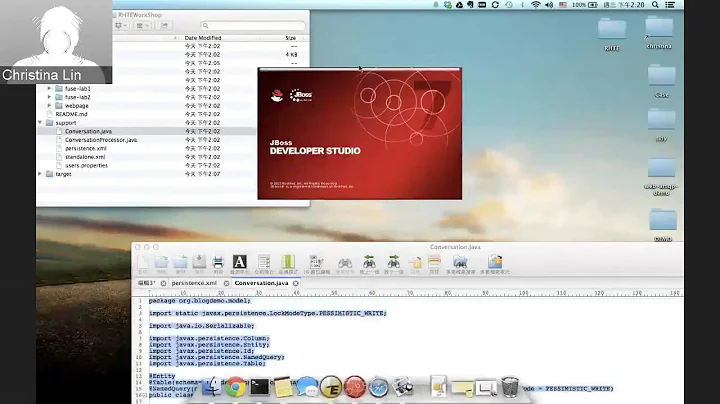Click 'import java.io.Serializable;' code line

(x=202, y=325)
